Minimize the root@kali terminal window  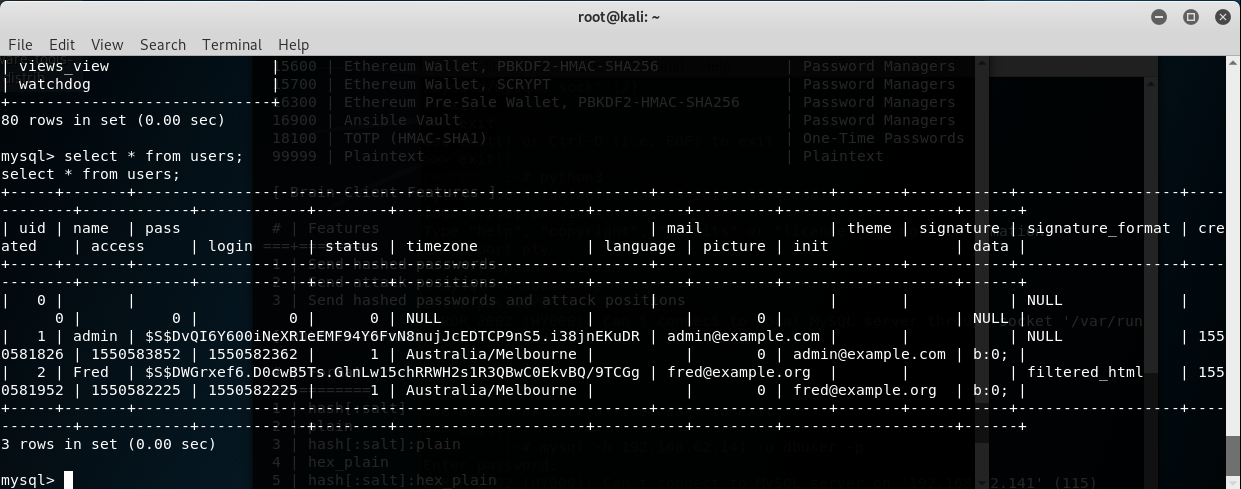1161,17
